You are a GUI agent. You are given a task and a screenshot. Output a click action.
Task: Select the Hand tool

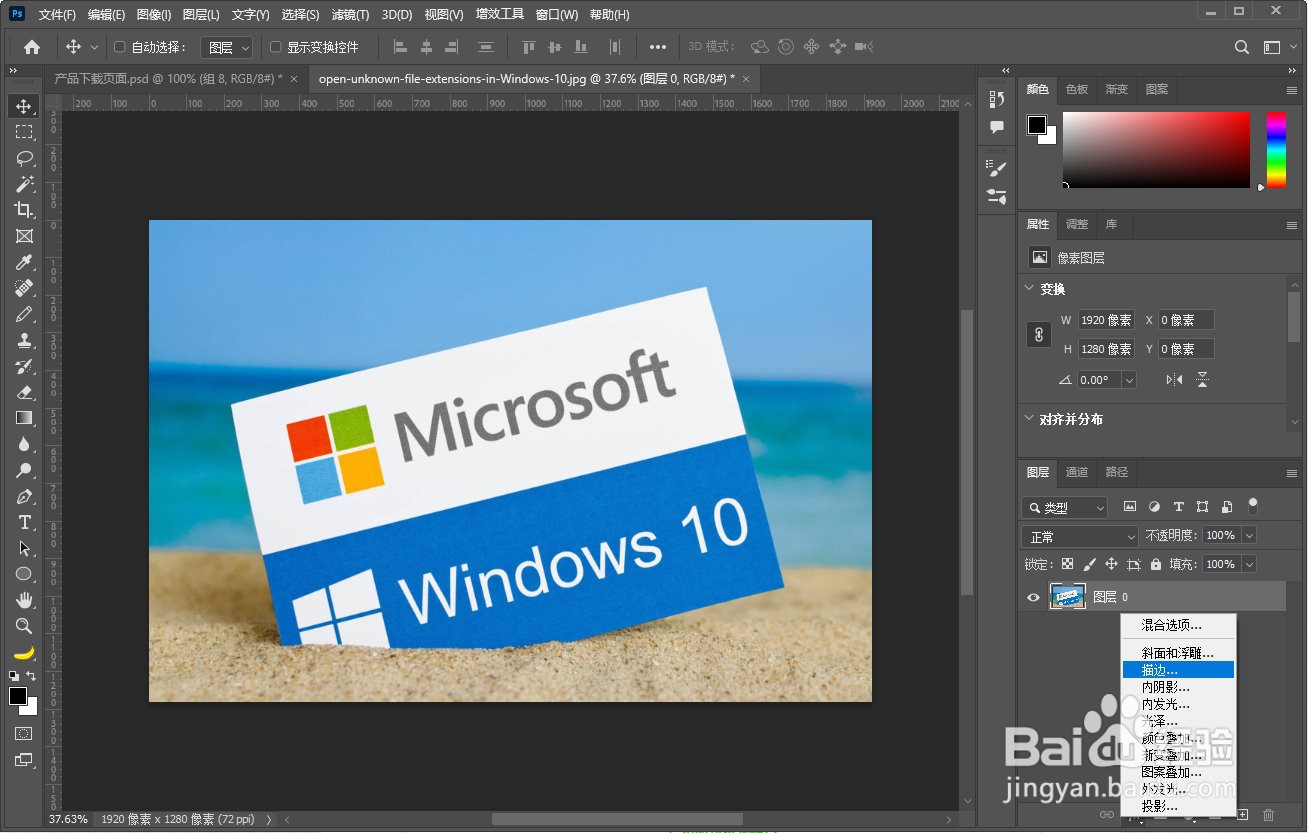click(x=24, y=600)
